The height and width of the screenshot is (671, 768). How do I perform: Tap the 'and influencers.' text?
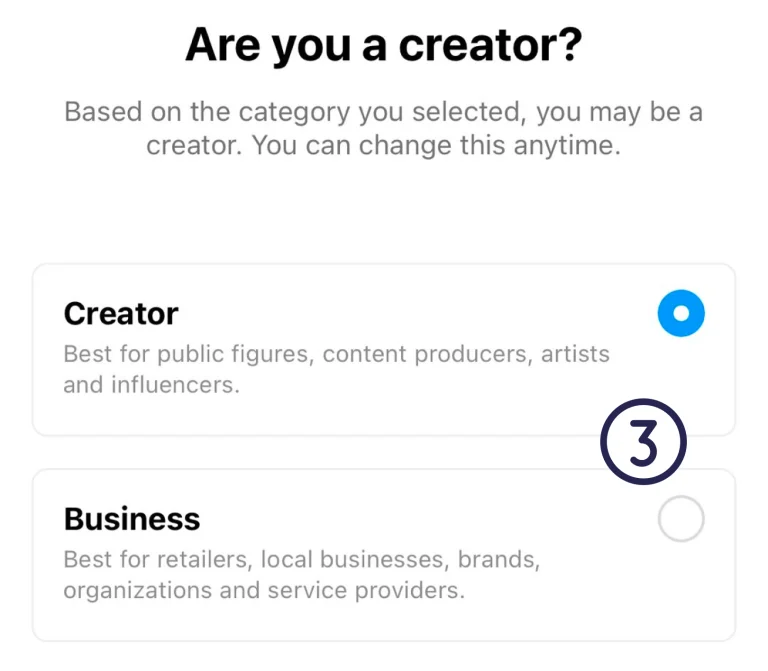[152, 385]
